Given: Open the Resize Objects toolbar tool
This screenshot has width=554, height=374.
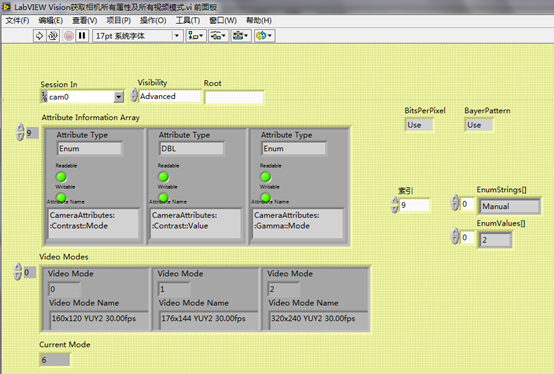Looking at the screenshot, I should (x=241, y=36).
